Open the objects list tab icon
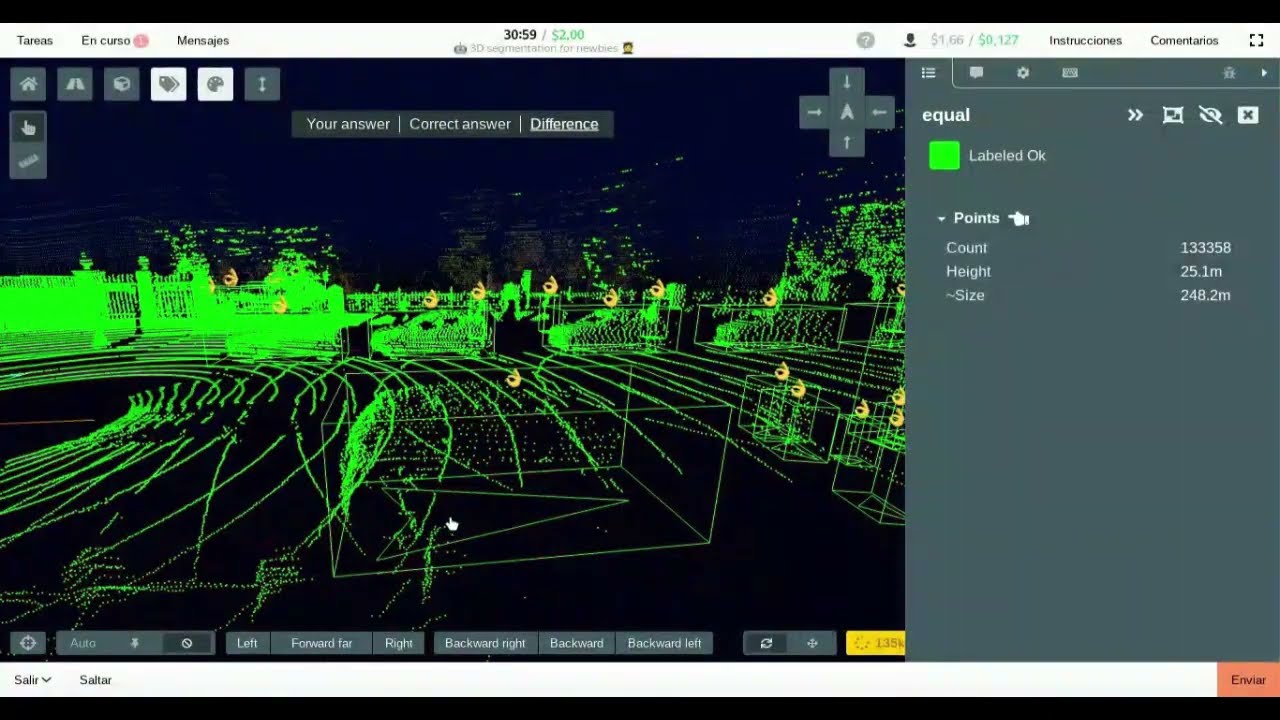 tap(928, 73)
